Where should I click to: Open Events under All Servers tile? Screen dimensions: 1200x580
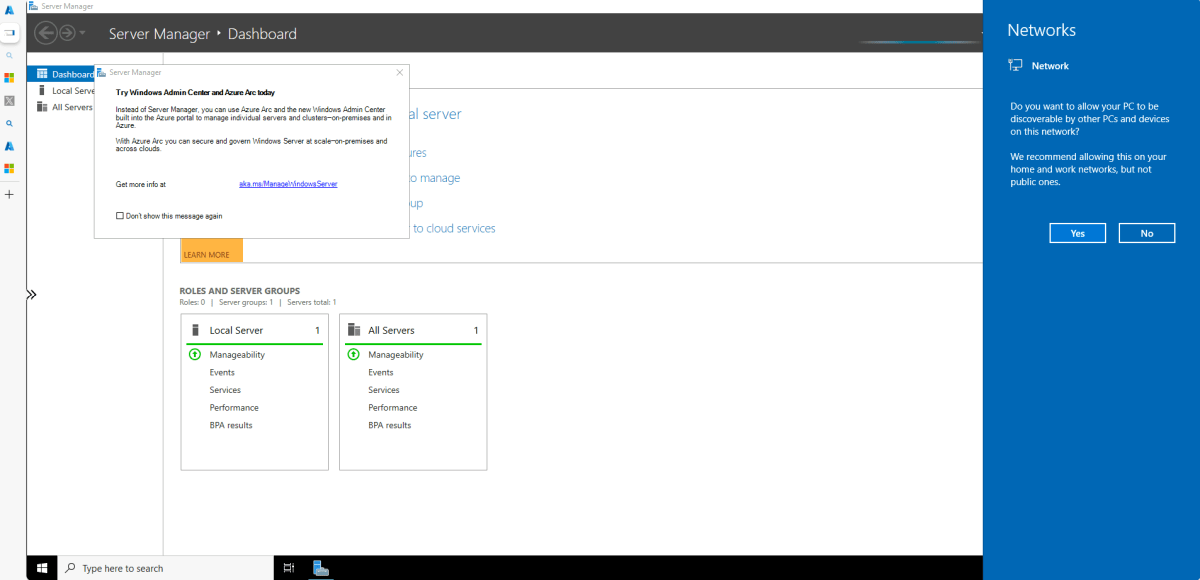point(381,372)
